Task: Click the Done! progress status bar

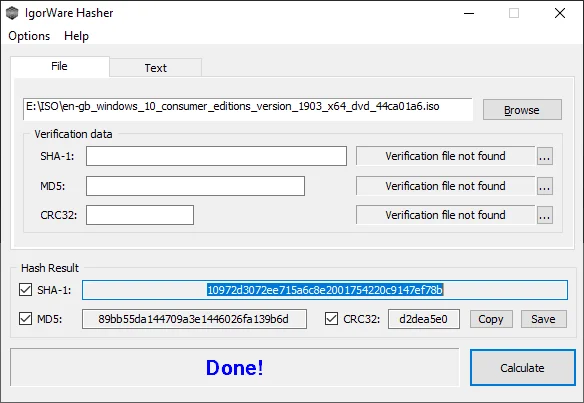Action: pos(235,368)
